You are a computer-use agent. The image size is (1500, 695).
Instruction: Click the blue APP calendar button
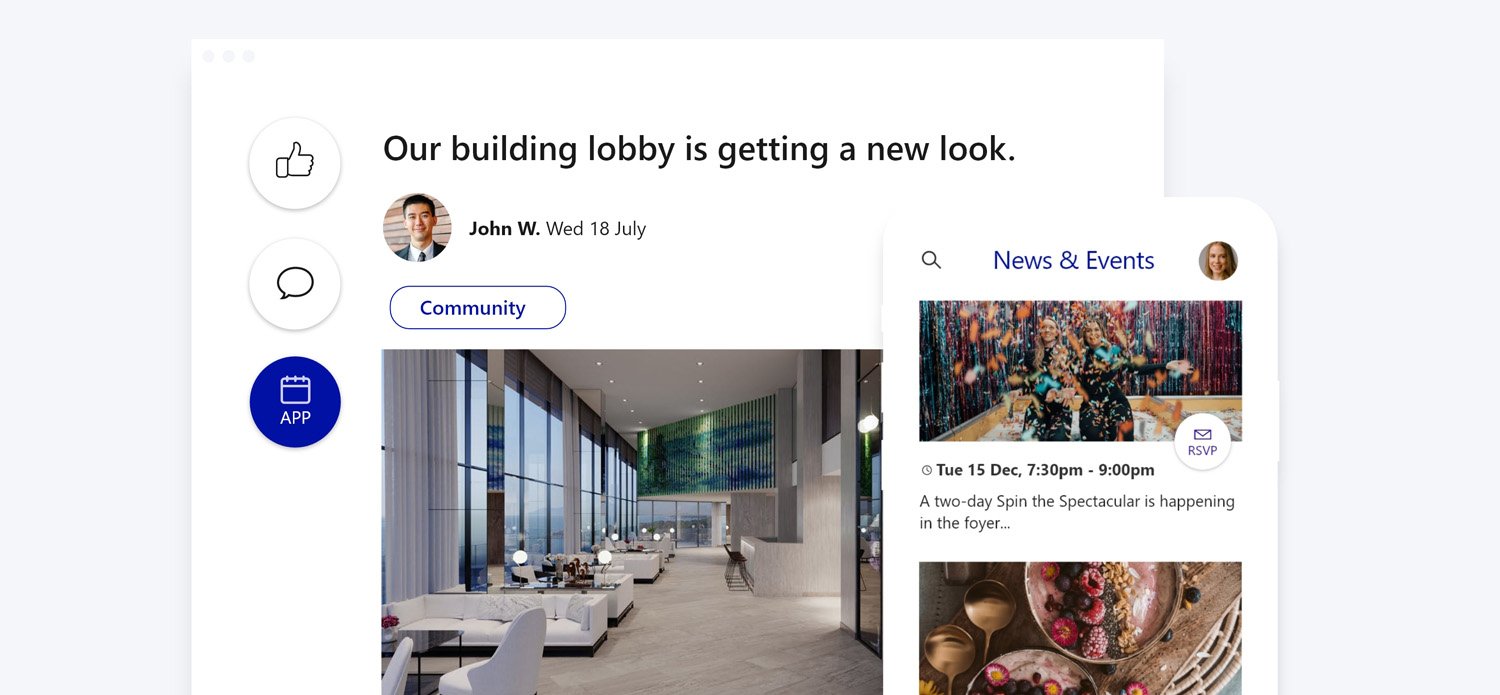(295, 402)
